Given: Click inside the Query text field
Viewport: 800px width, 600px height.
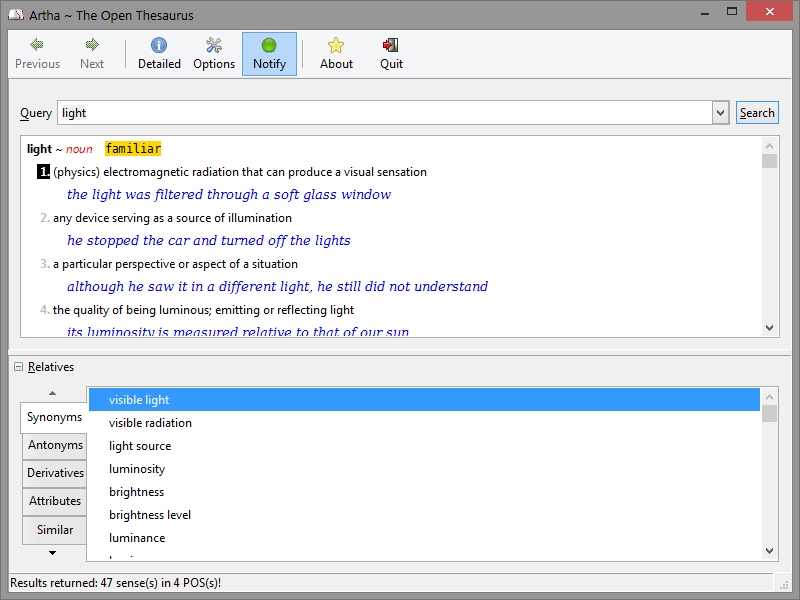Looking at the screenshot, I should pyautogui.click(x=385, y=113).
